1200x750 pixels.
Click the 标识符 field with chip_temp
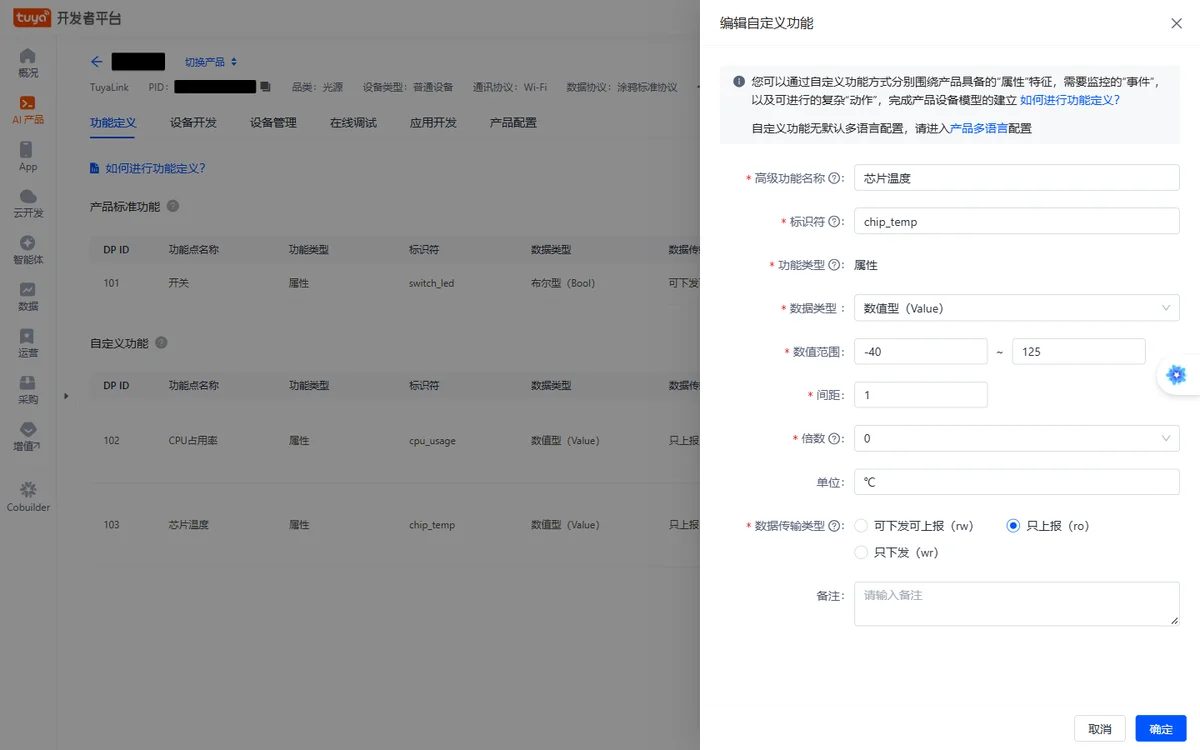[x=1017, y=221]
